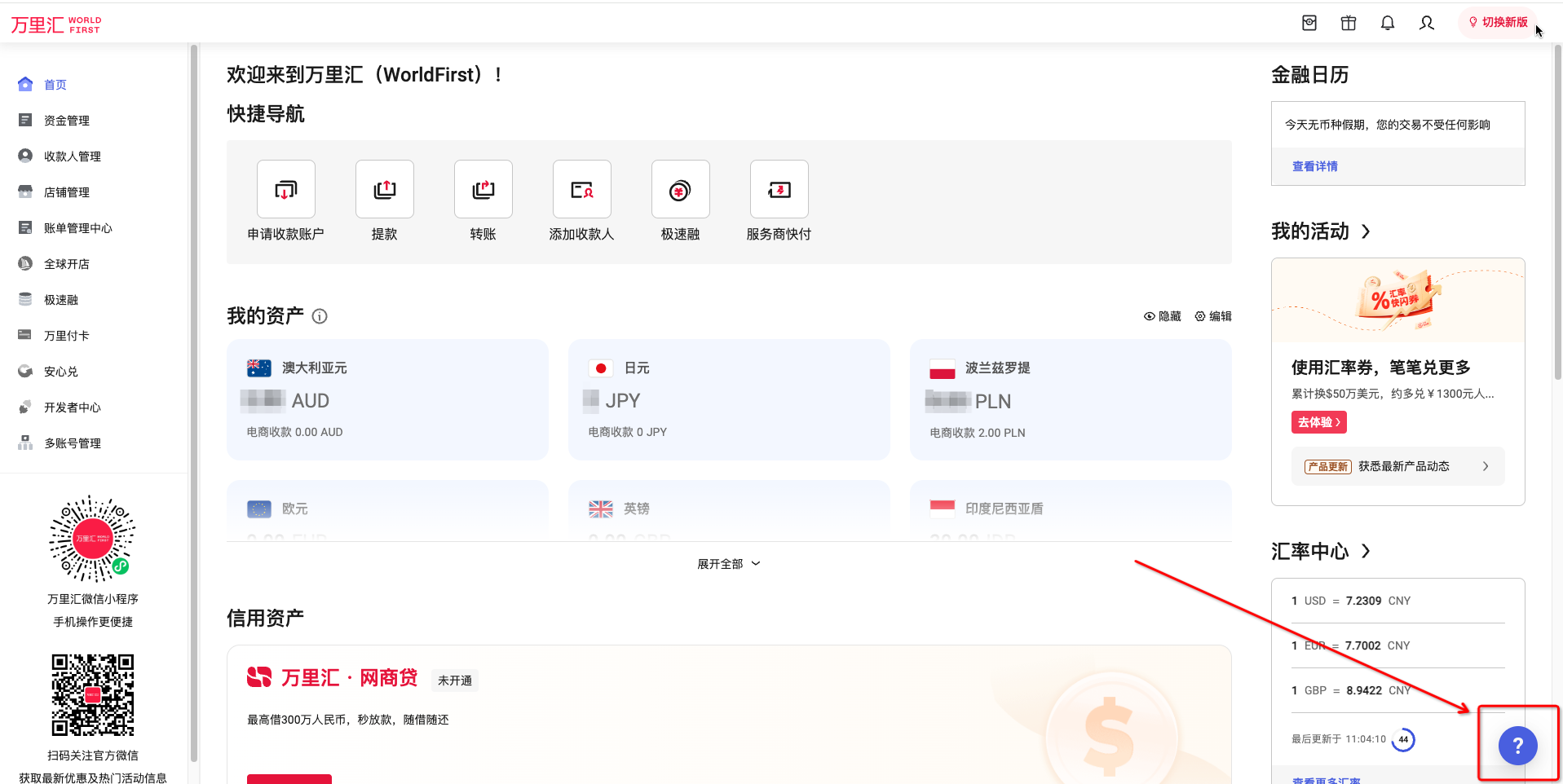Click 申请收款账户 shortcut icon
Image resolution: width=1563 pixels, height=784 pixels.
[x=286, y=189]
